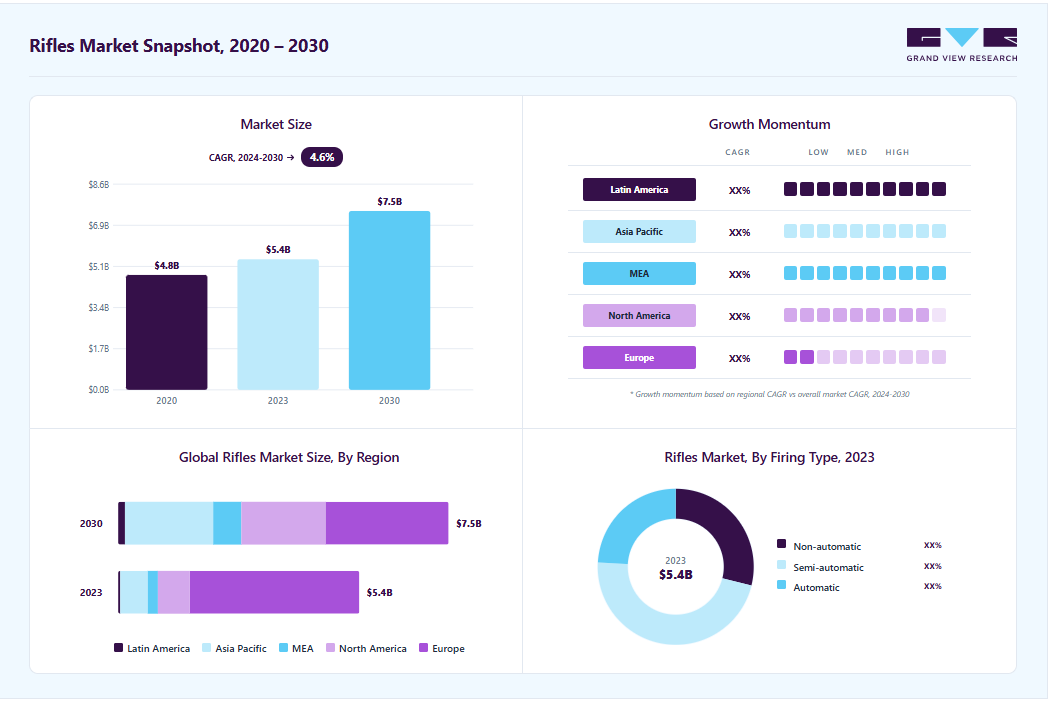Click the Automatic XX% value
Viewport: 1052px width, 701px height.
click(933, 586)
